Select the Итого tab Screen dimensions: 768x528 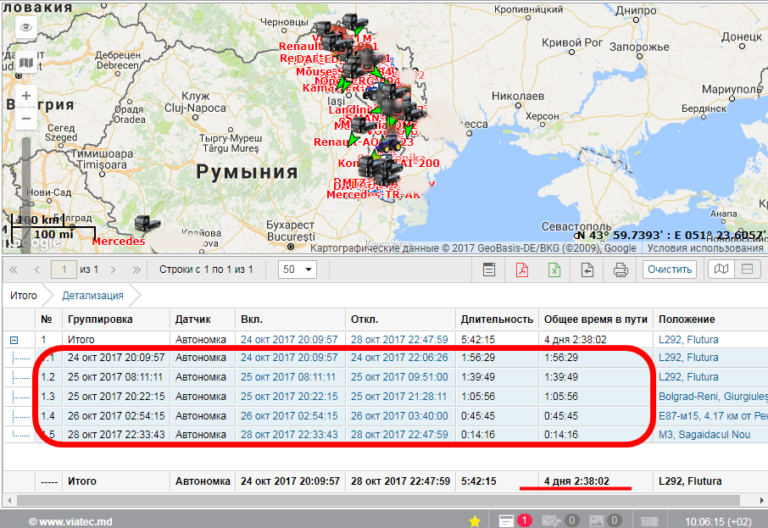[x=24, y=296]
